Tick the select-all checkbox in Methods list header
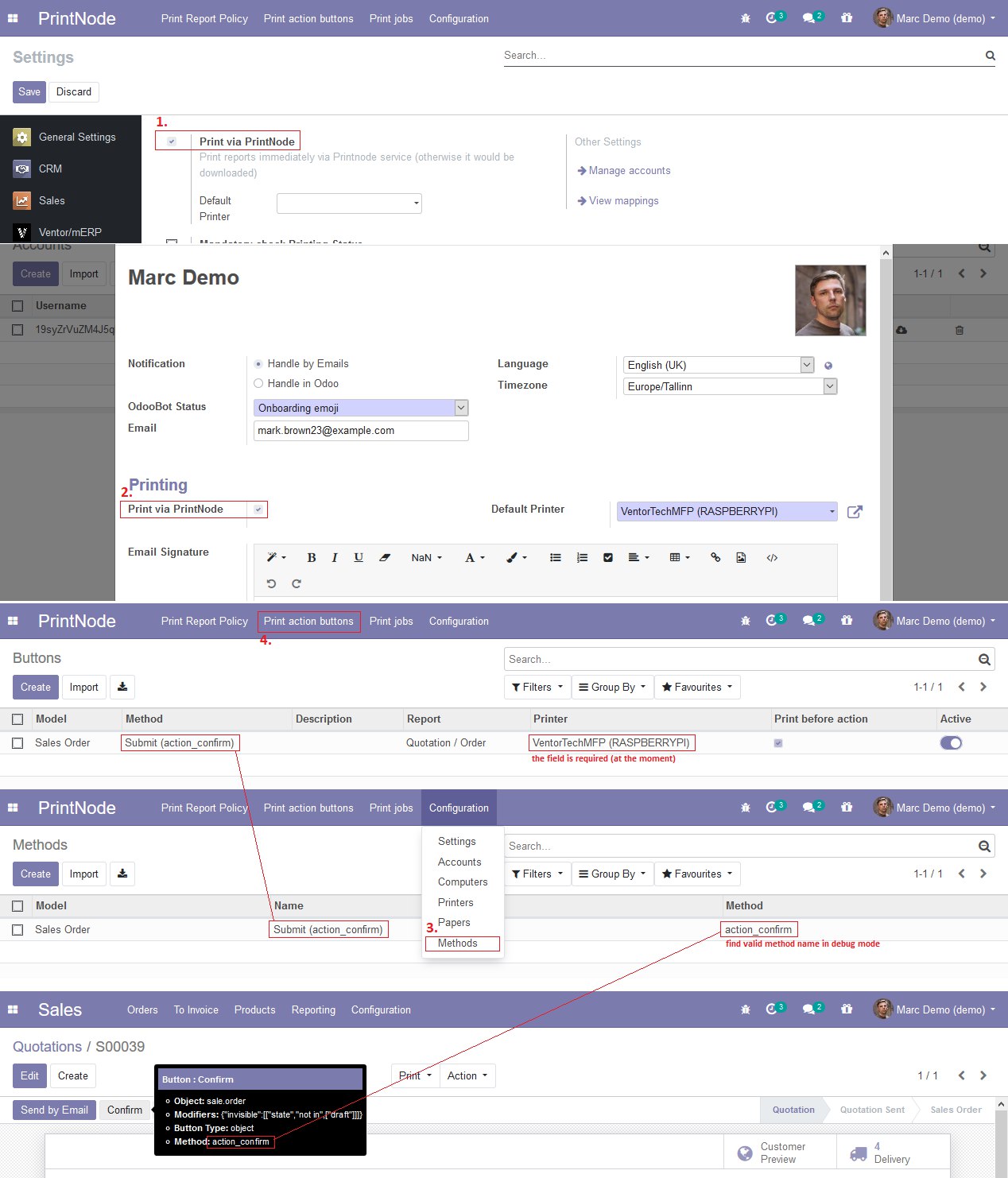1008x1178 pixels. (x=17, y=906)
